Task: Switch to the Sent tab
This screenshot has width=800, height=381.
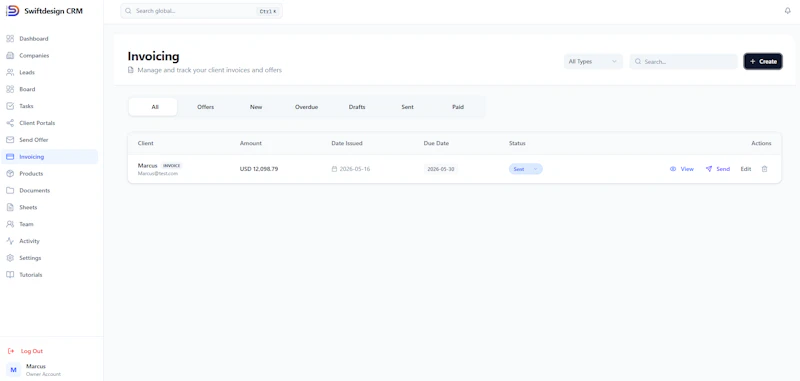Action: click(x=407, y=107)
